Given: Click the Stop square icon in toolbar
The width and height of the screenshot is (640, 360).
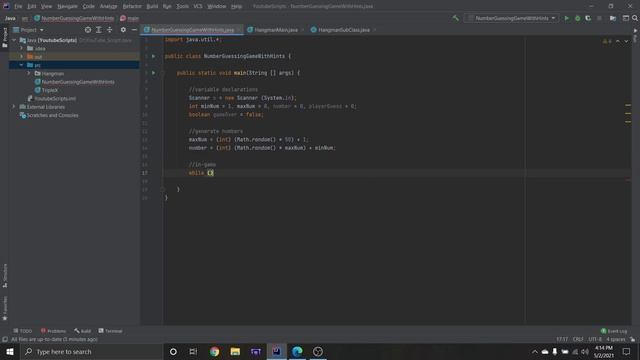Looking at the screenshot, I should pyautogui.click(x=599, y=18).
